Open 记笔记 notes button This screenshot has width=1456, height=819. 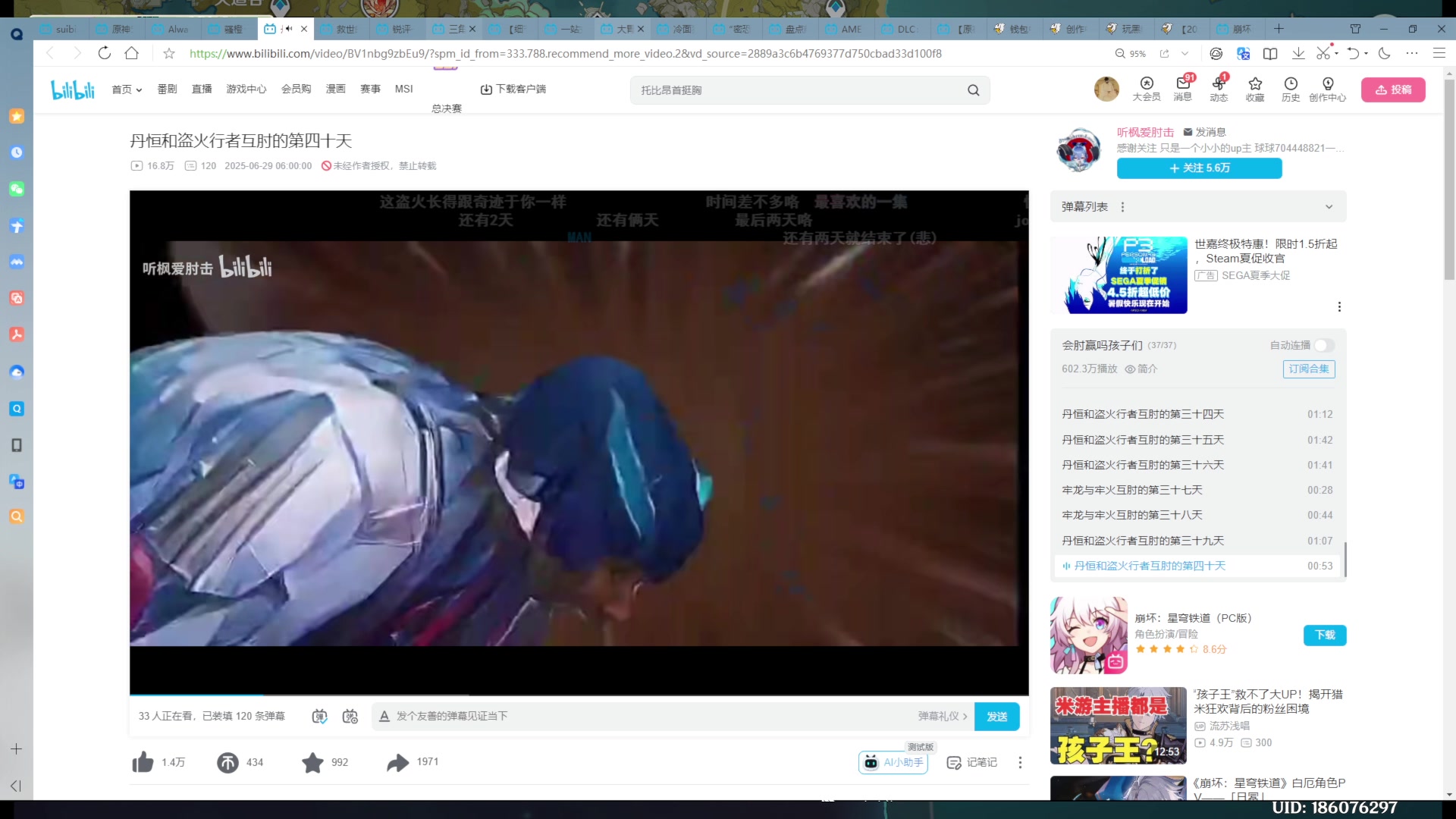coord(972,762)
